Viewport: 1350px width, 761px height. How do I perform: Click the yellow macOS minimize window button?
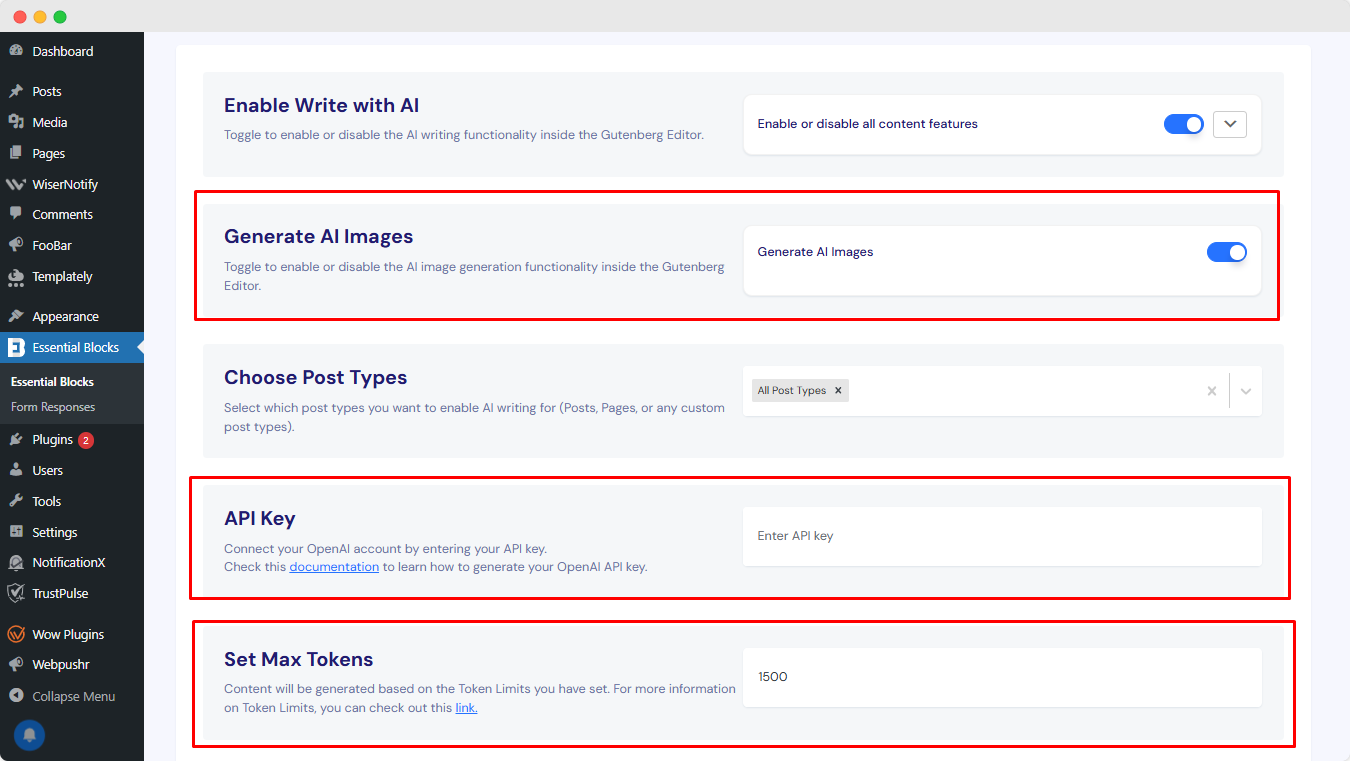click(40, 17)
